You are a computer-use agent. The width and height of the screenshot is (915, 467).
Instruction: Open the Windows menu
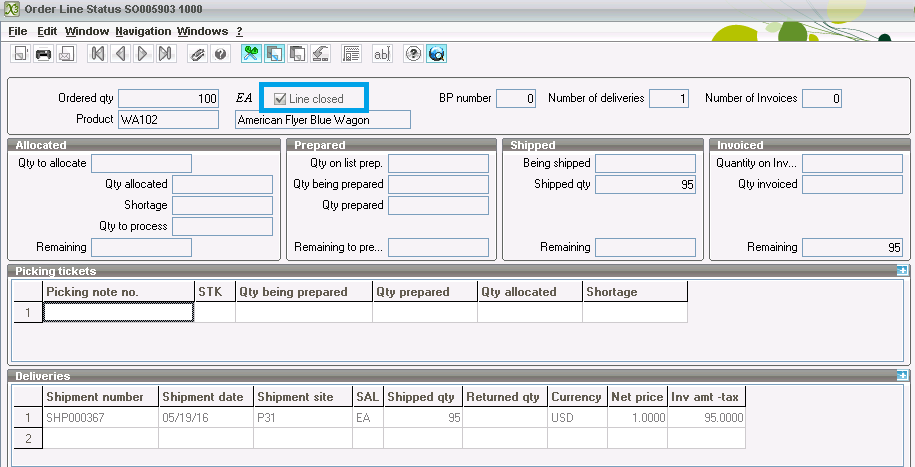point(202,32)
